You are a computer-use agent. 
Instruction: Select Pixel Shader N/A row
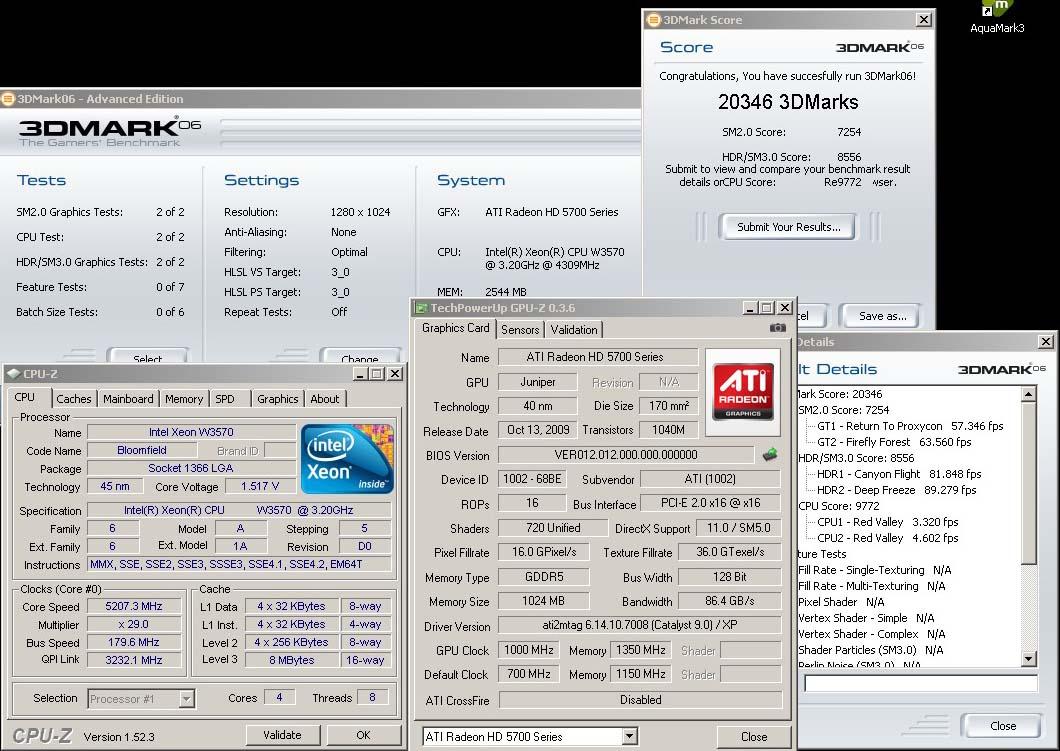pos(841,602)
